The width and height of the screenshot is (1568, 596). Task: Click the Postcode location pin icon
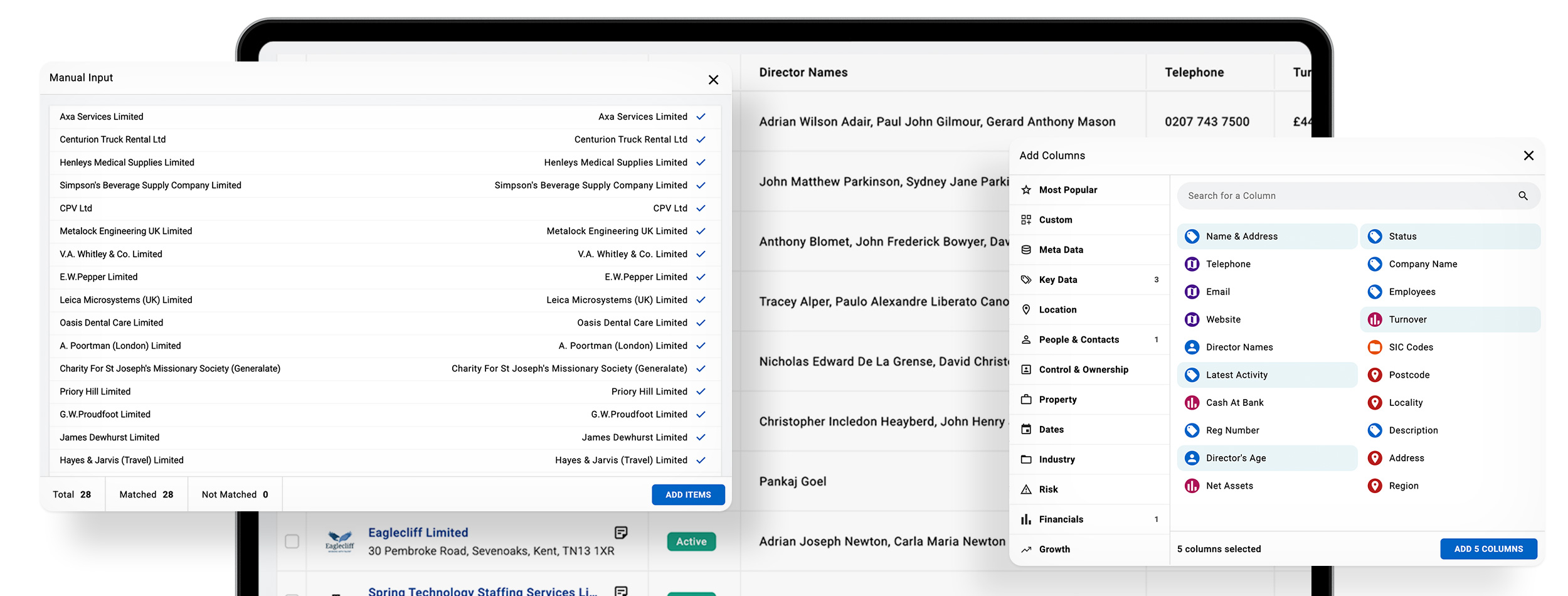tap(1375, 375)
